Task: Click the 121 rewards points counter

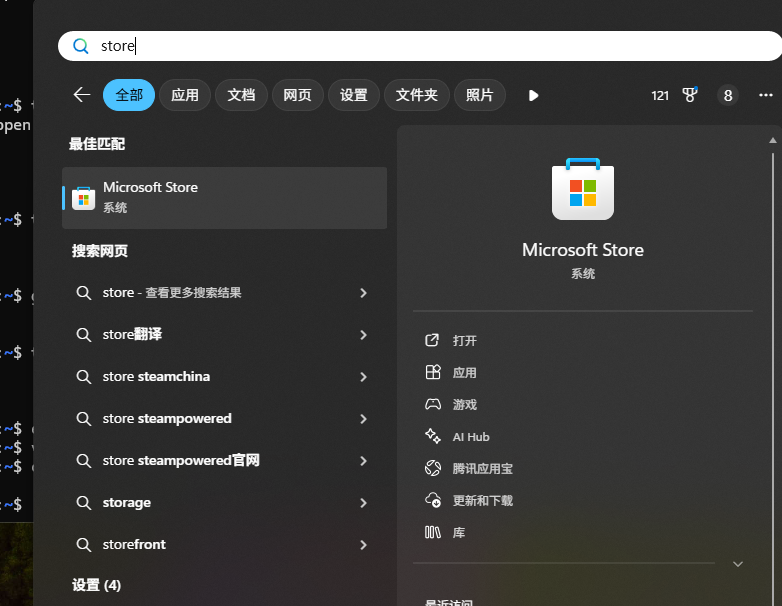Action: (660, 95)
